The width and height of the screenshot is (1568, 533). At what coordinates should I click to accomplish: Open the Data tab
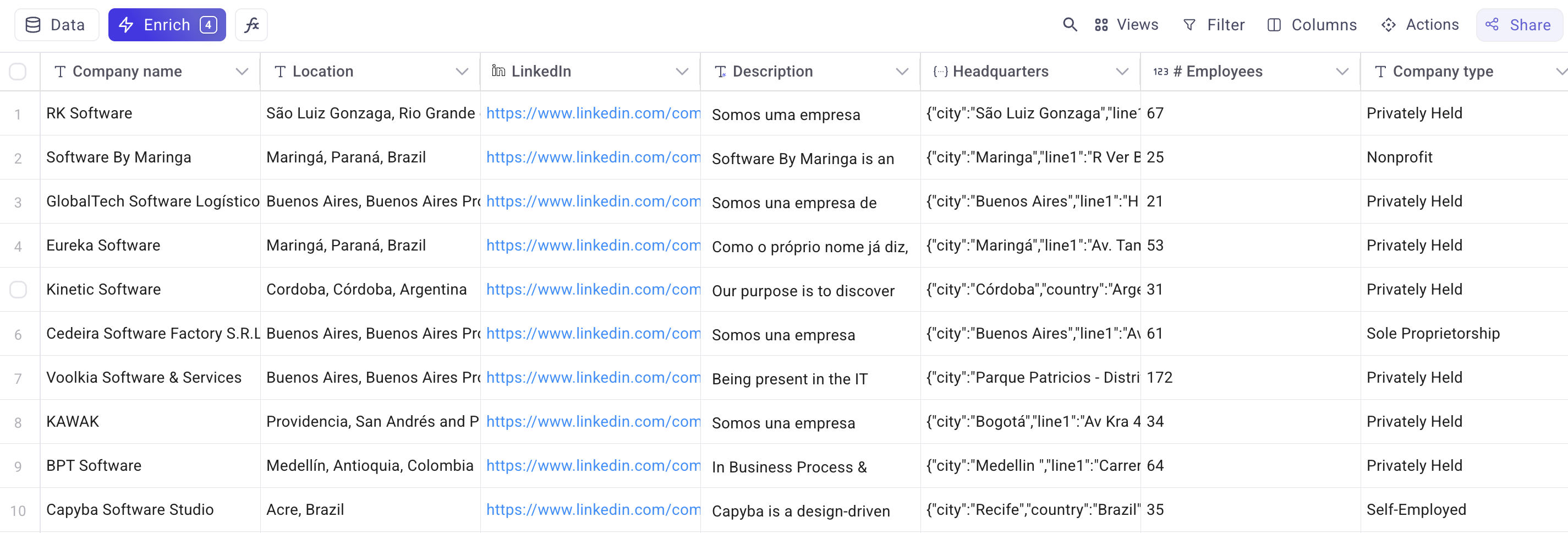[x=56, y=25]
